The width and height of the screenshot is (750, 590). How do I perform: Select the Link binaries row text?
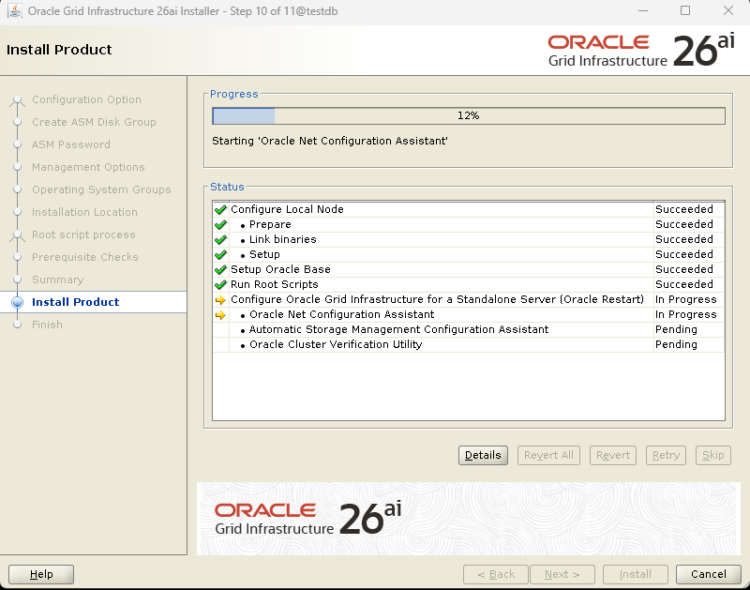click(283, 239)
